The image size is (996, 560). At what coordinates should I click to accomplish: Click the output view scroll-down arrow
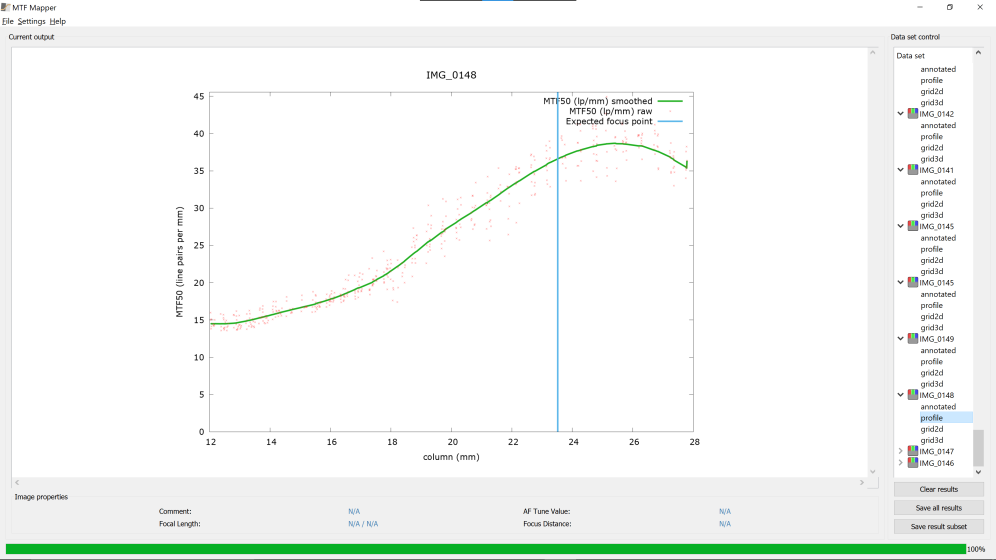coord(873,472)
